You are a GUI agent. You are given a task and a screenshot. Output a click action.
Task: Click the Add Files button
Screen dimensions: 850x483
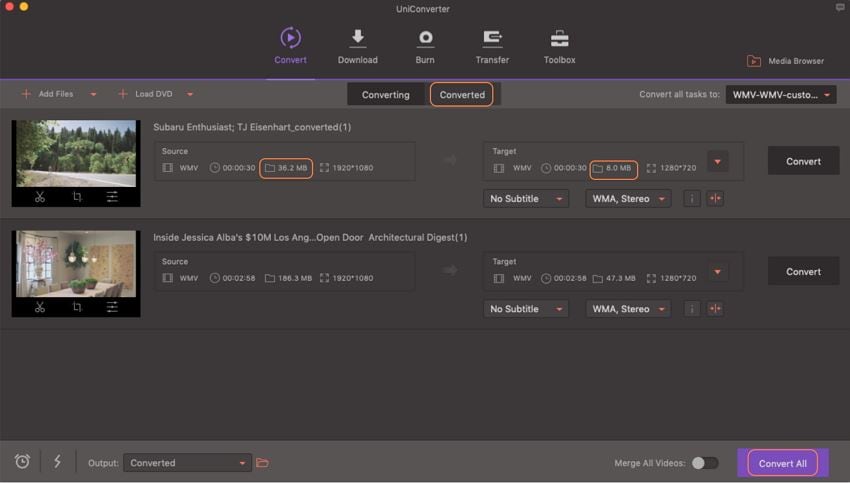pos(47,94)
